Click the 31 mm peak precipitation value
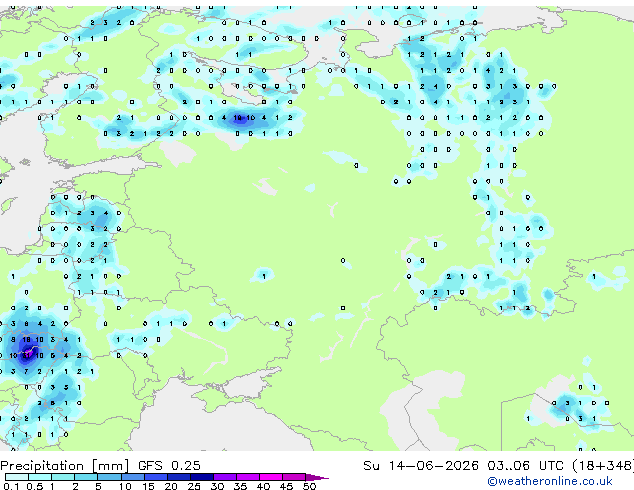 click(26, 355)
